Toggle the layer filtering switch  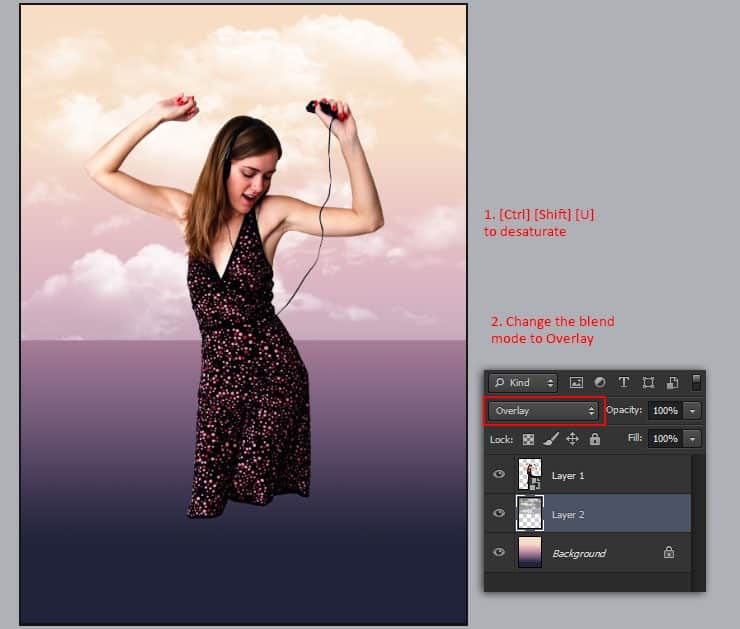point(696,383)
